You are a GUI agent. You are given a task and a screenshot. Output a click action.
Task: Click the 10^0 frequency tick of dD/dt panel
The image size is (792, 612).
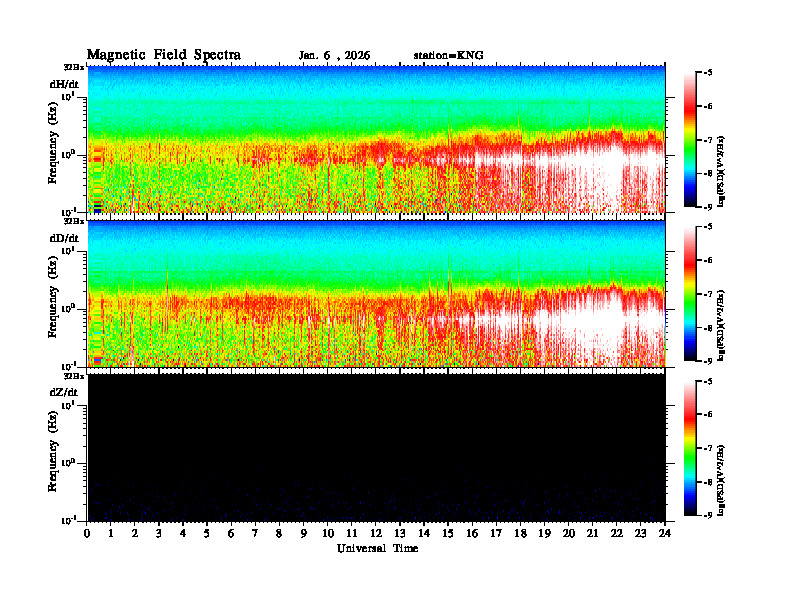pos(68,308)
